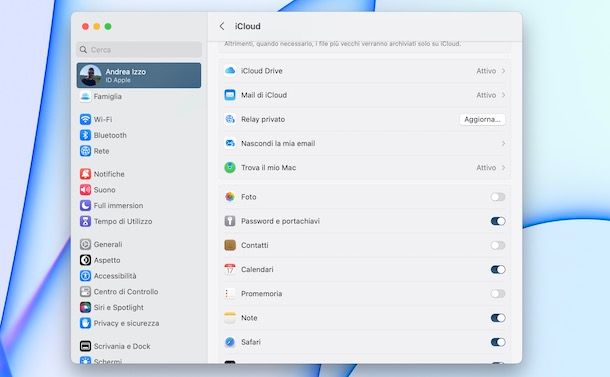
Task: Click the Attivo status for Mail di iCloud
Action: tap(486, 95)
